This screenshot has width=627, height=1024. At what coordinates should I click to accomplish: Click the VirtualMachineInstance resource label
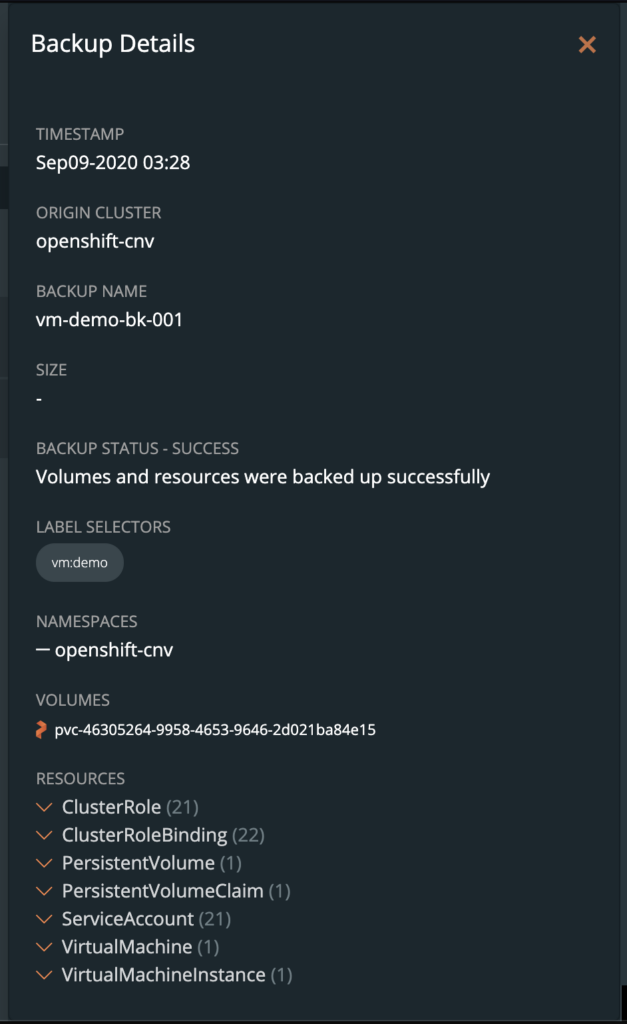163,975
